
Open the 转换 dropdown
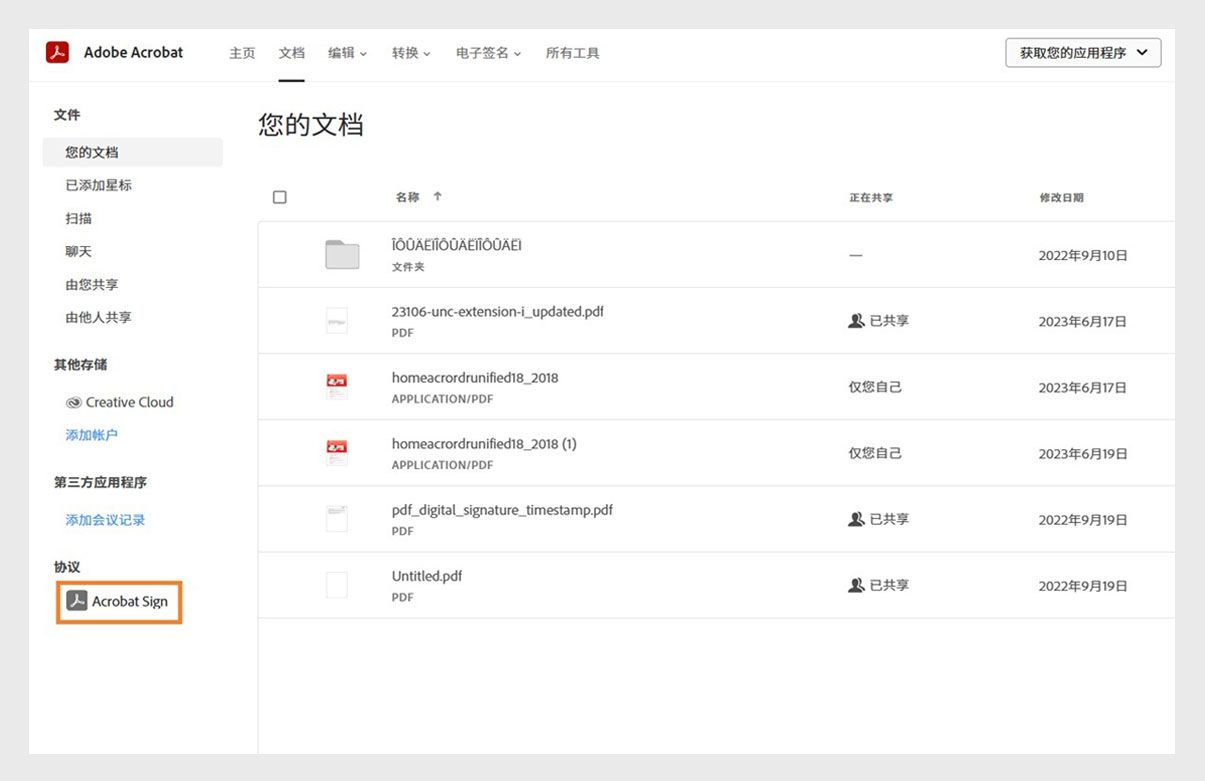[x=410, y=53]
